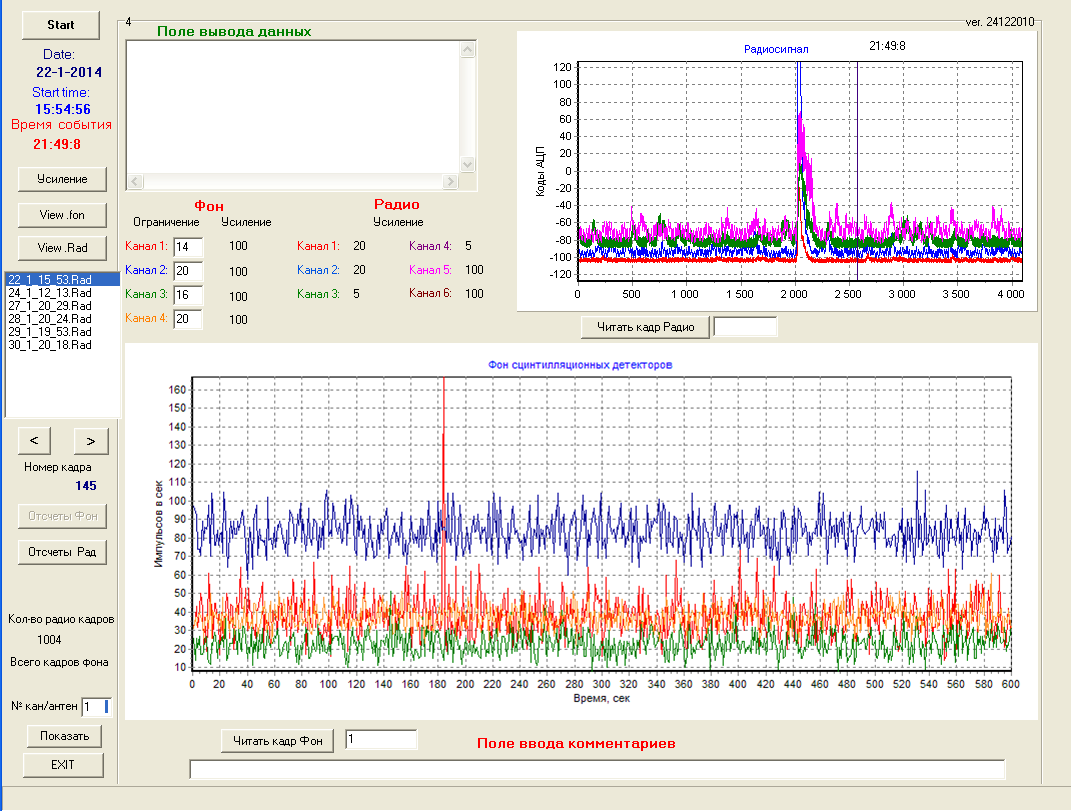The image size is (1071, 811).
Task: Edit Фон Канал 3 limit field value 16
Action: pyautogui.click(x=188, y=295)
